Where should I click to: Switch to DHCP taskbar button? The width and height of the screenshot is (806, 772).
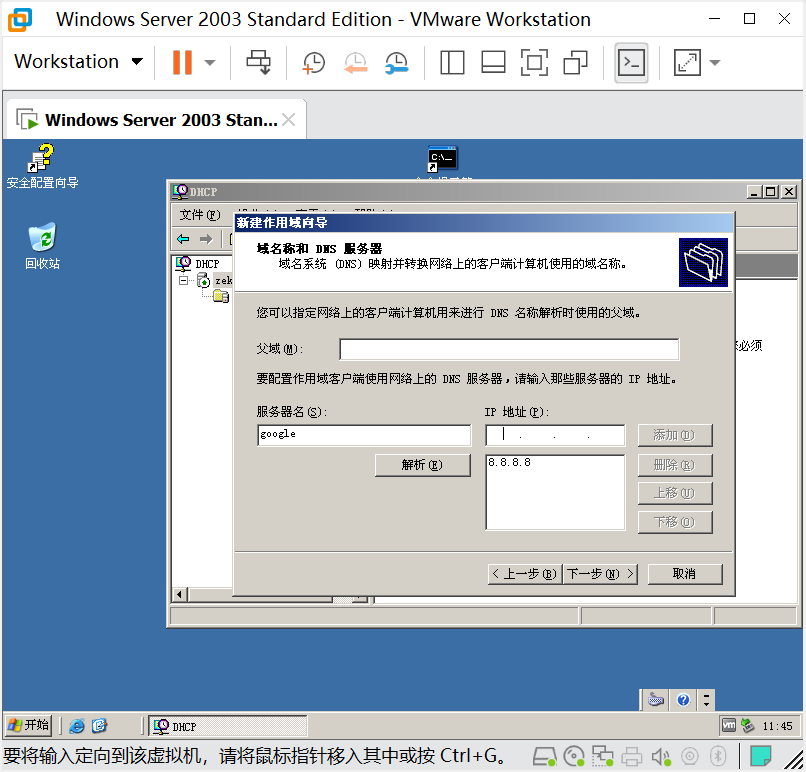[x=228, y=726]
